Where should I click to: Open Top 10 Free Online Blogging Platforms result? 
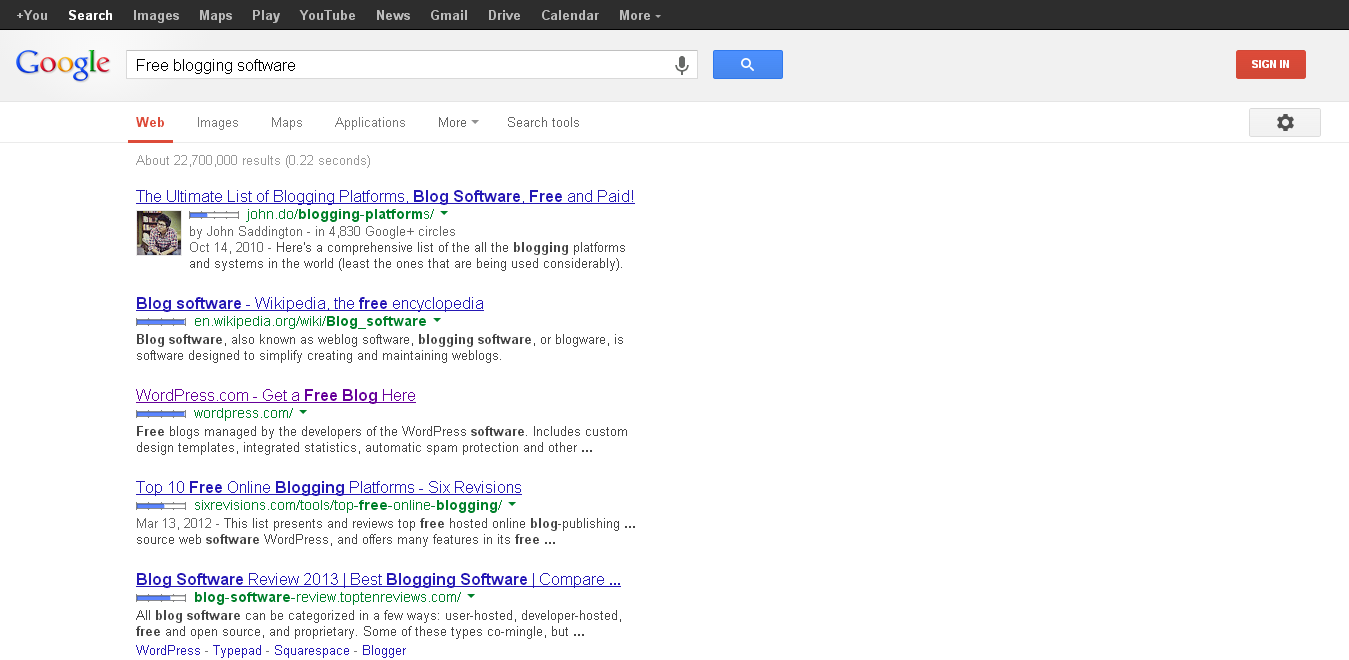click(329, 487)
